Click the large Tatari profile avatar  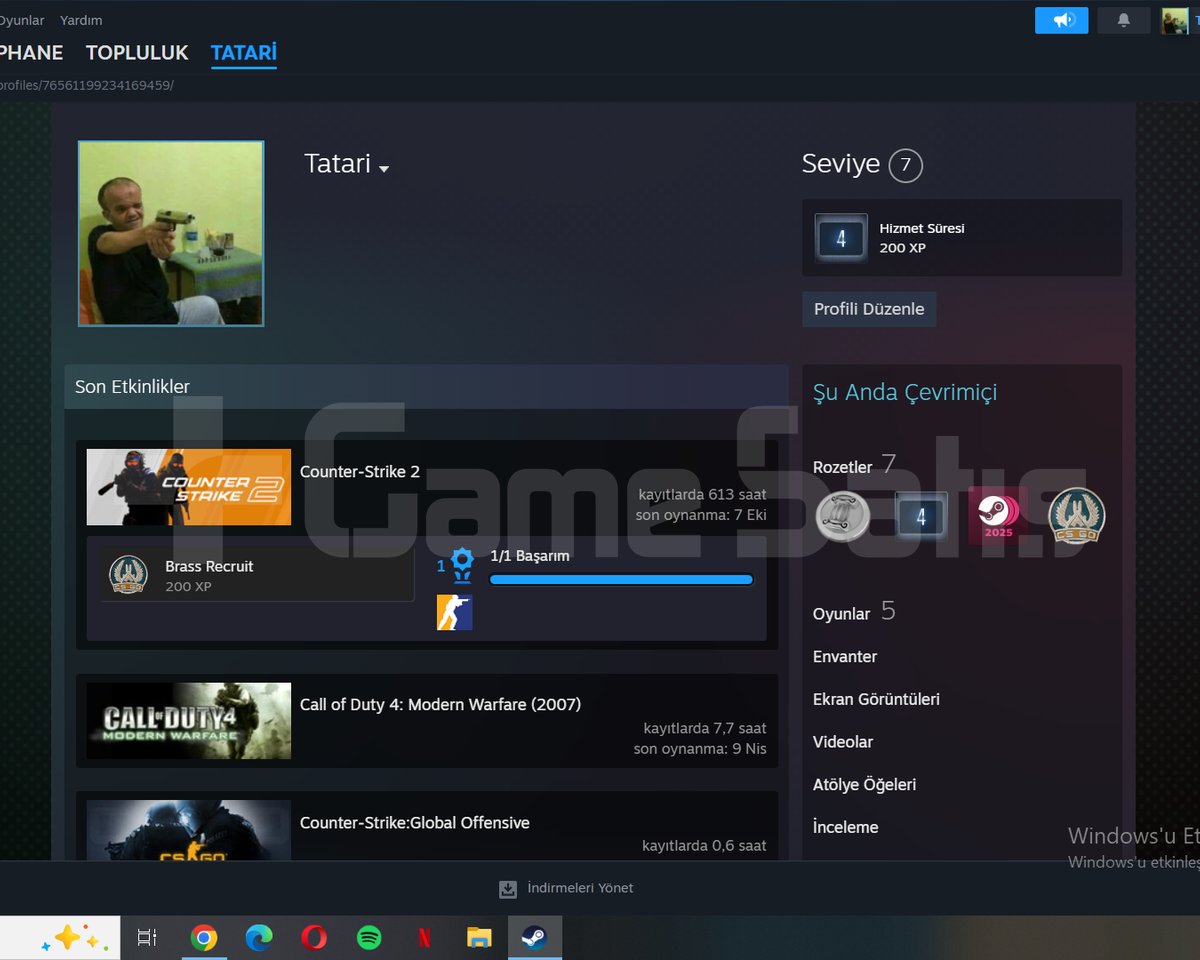[x=171, y=233]
